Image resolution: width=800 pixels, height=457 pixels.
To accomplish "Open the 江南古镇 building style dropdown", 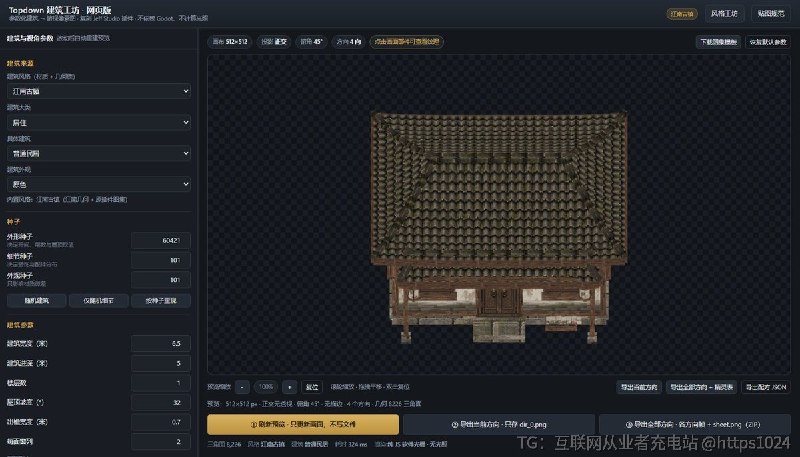I will point(99,91).
